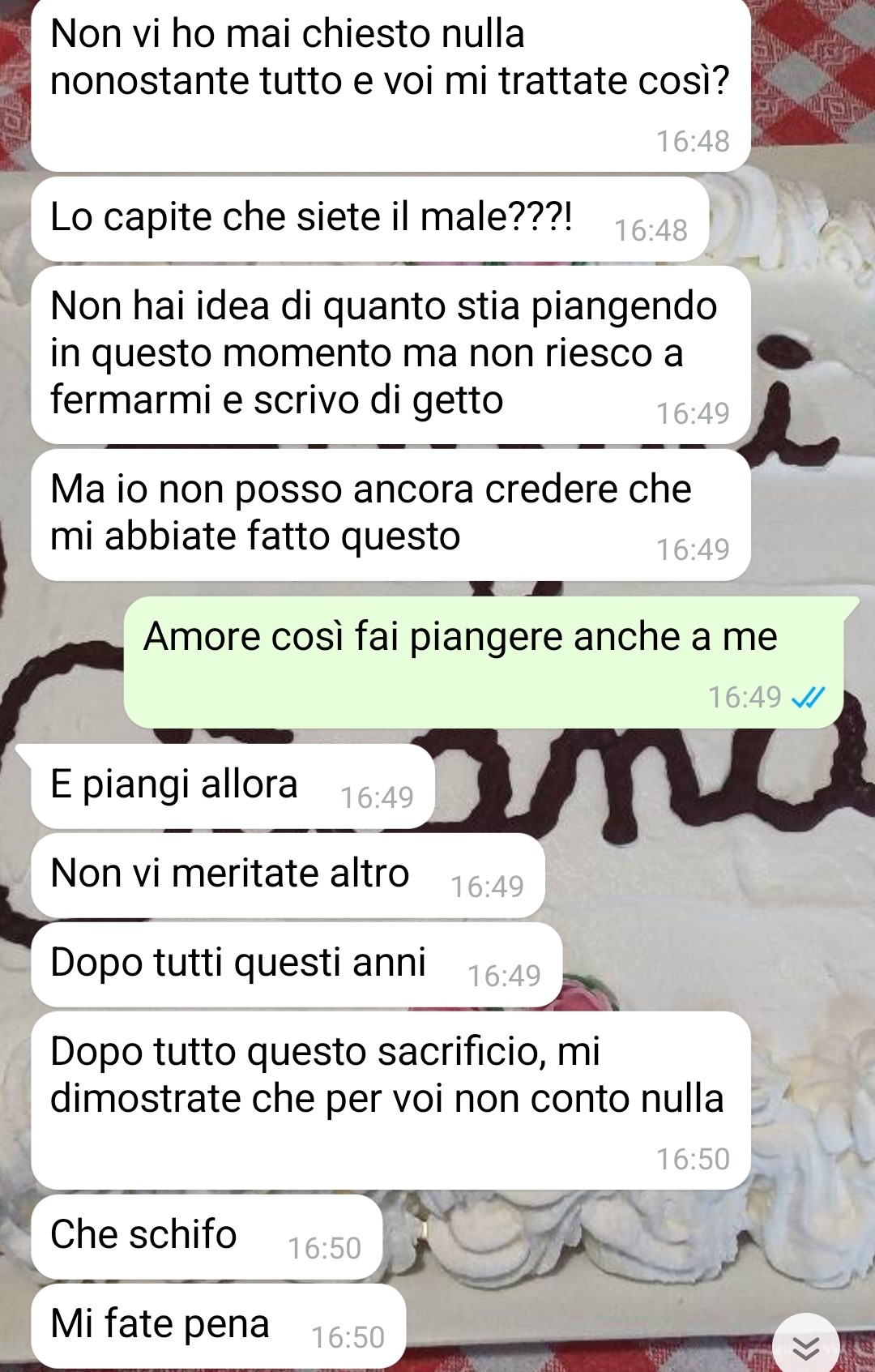Tap the 16:49 timestamp beside 'Dopo tutti questi anni'

click(504, 976)
